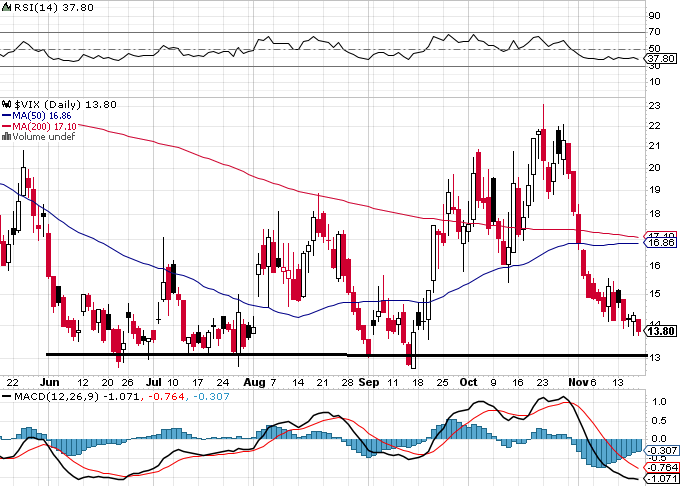Click the MACD axis label 1.0
Image resolution: width=686 pixels, height=486 pixels.
[659, 402]
